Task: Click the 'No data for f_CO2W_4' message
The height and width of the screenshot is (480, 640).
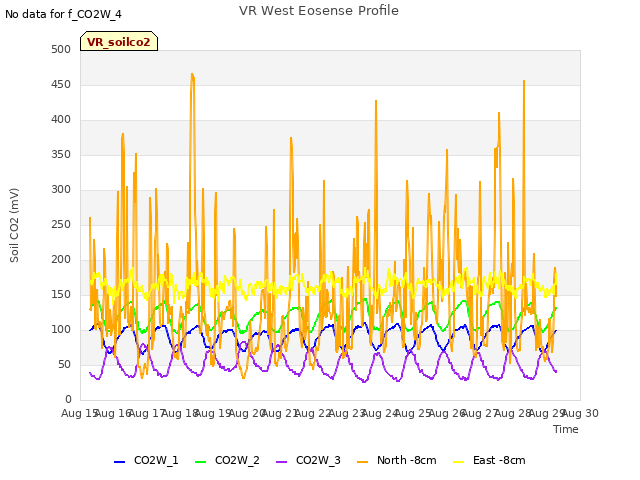Action: pyautogui.click(x=63, y=14)
